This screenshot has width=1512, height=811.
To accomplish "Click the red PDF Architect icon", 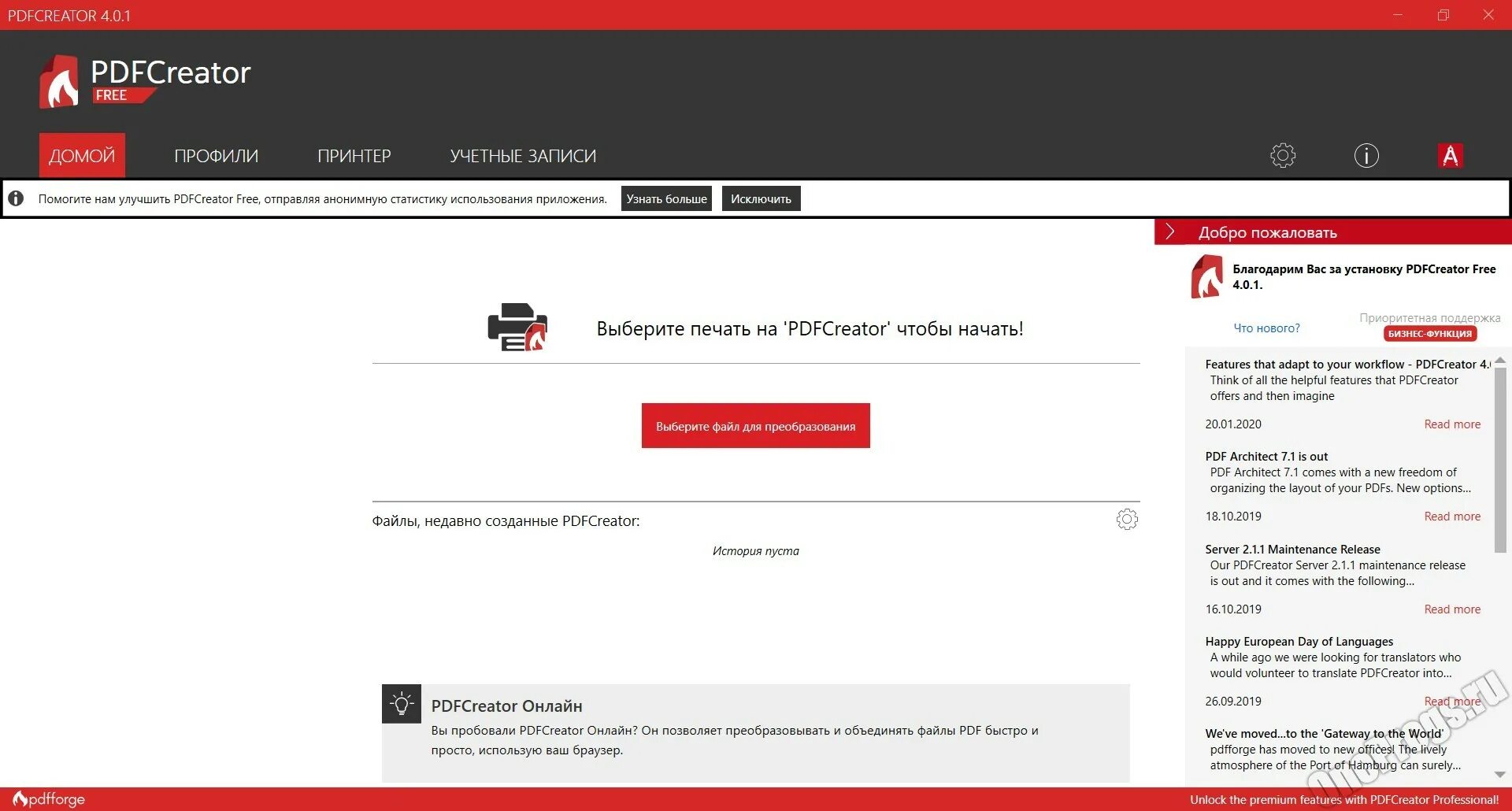I will pyautogui.click(x=1451, y=156).
